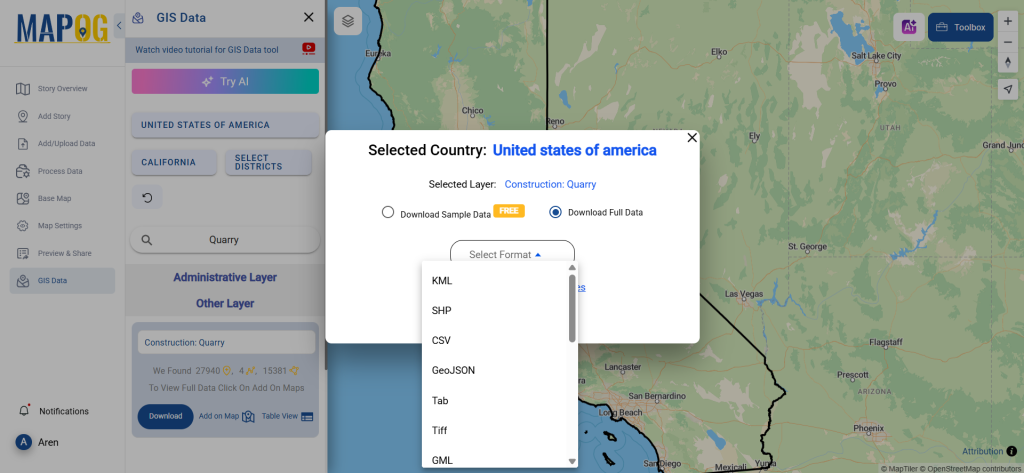Expand the Select Format dropdown
The width and height of the screenshot is (1024, 473).
tap(512, 255)
